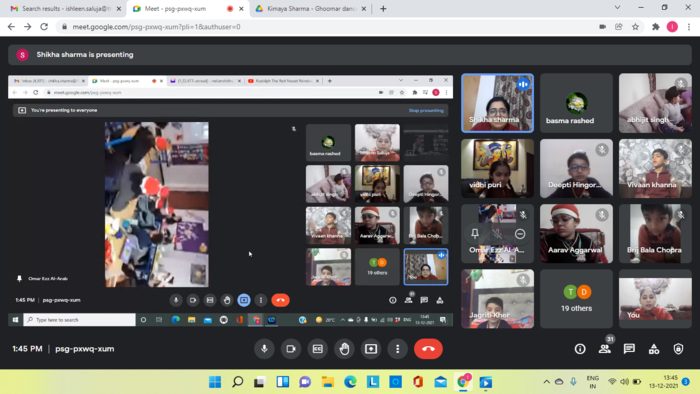Expand the Chrome tab search chevron
The image size is (700, 394).
click(x=617, y=8)
